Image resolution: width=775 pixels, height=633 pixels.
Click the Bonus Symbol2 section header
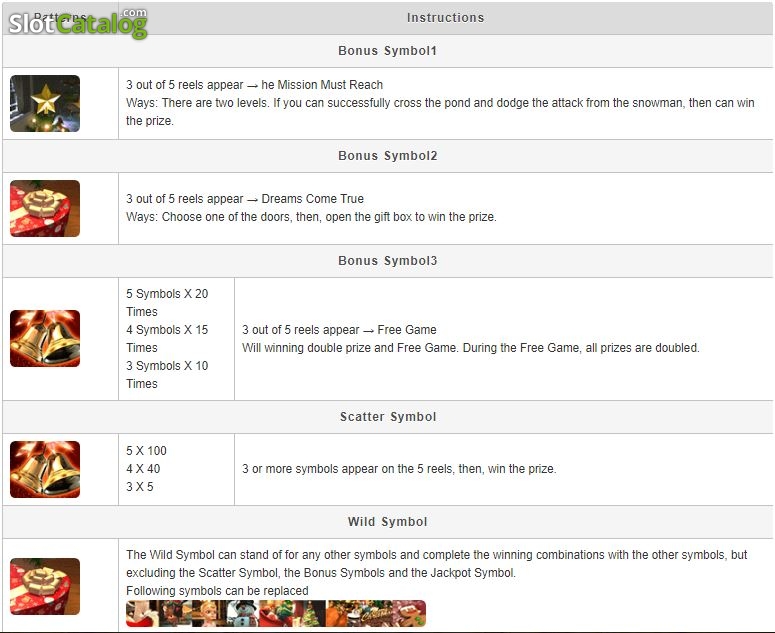(x=388, y=156)
